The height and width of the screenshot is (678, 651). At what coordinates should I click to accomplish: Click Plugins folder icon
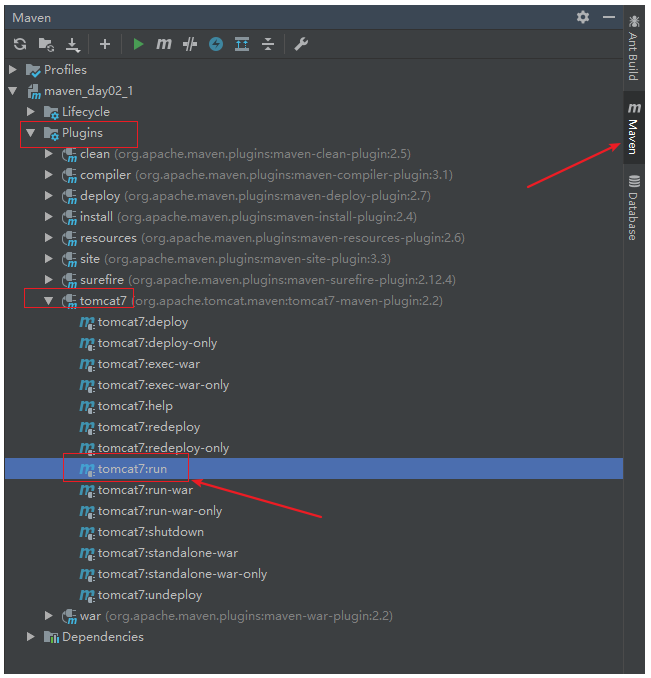coord(51,133)
